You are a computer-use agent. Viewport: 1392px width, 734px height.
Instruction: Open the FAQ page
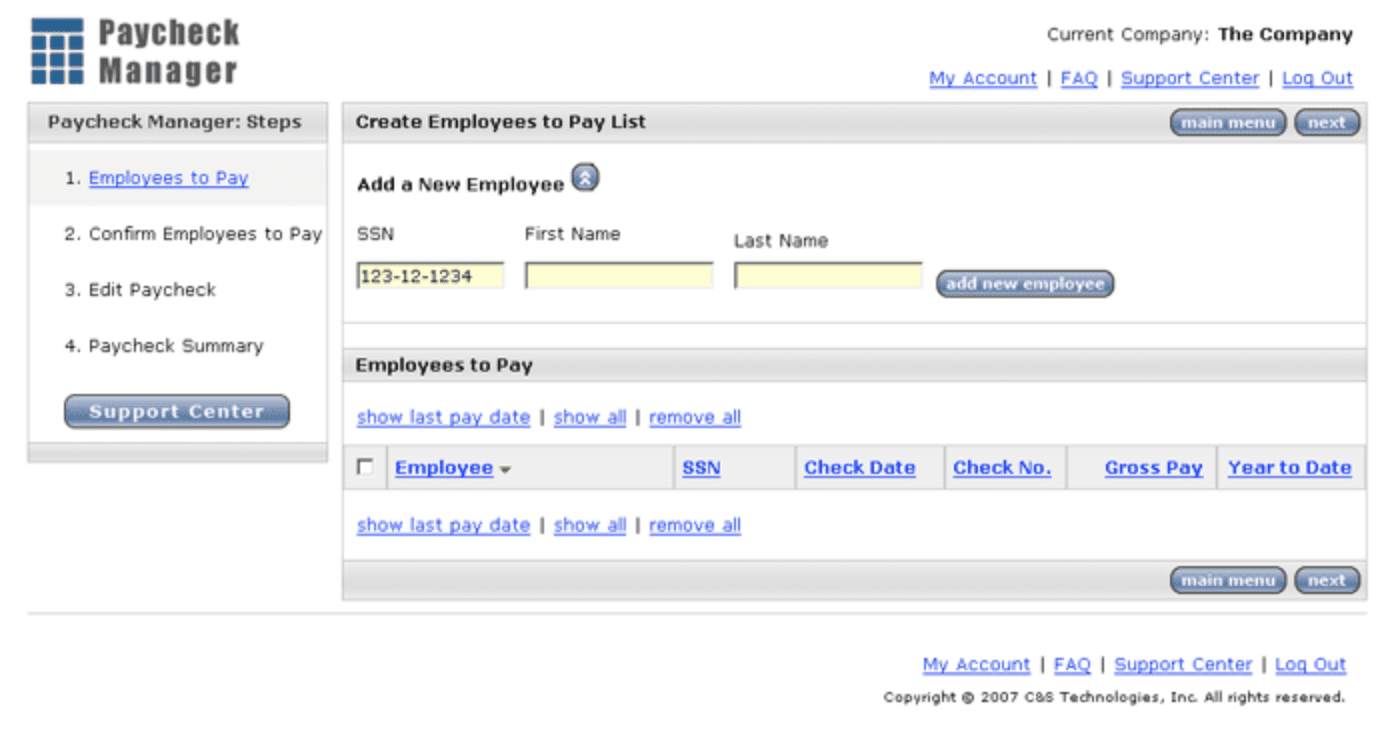1078,78
